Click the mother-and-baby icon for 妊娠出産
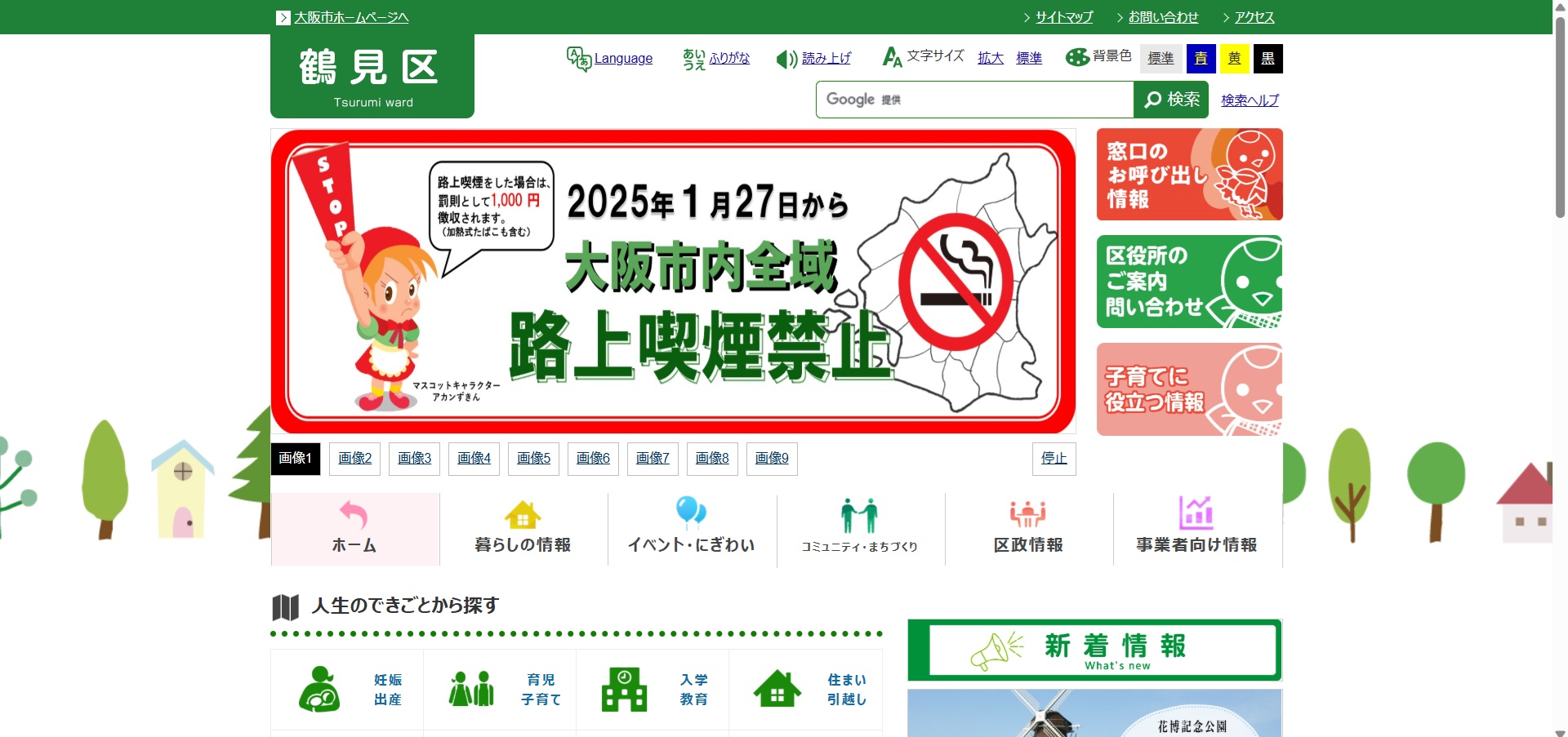Viewport: 1568px width, 737px height. tap(319, 690)
